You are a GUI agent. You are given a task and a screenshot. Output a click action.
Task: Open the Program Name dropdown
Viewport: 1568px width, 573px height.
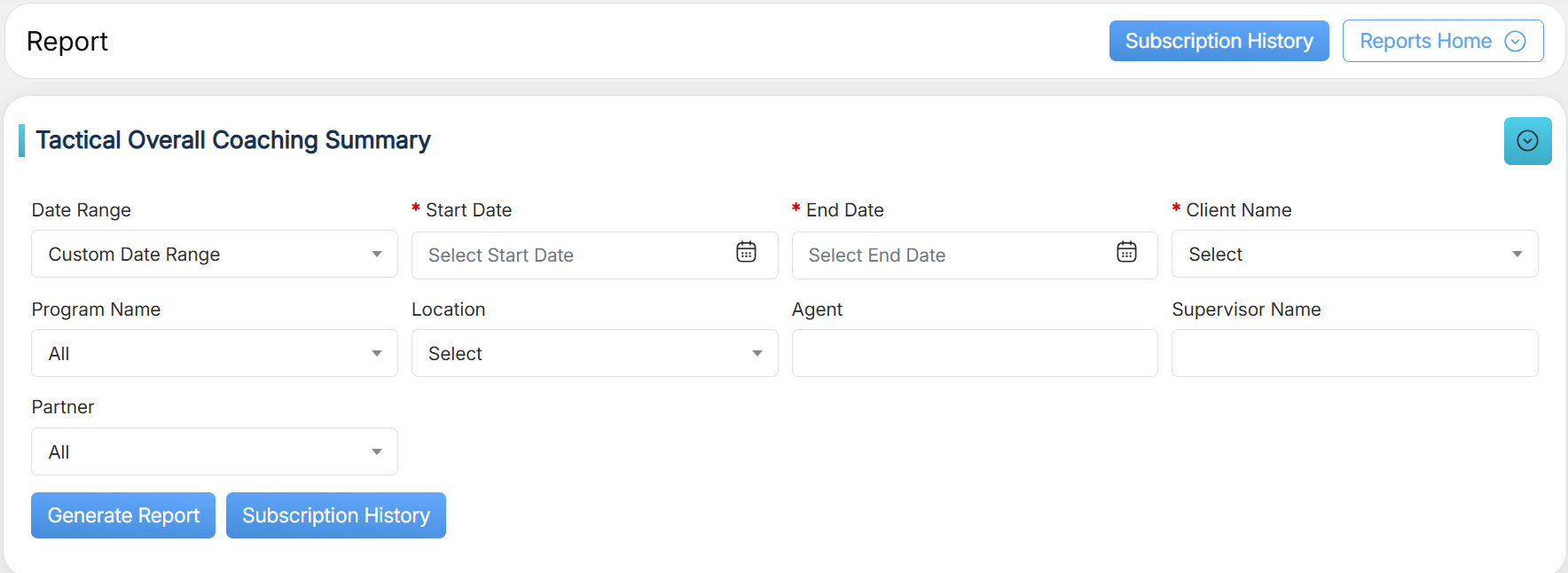(x=214, y=354)
